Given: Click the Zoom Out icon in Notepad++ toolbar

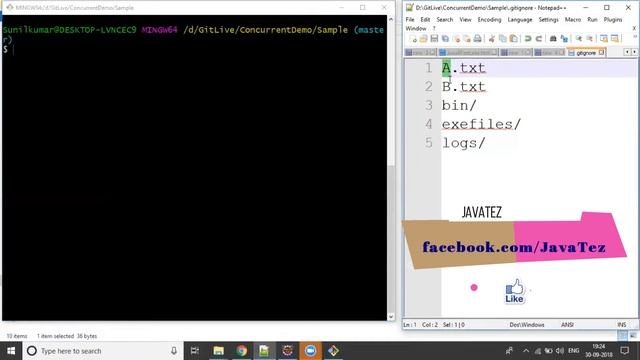Looking at the screenshot, I should coord(589,39).
